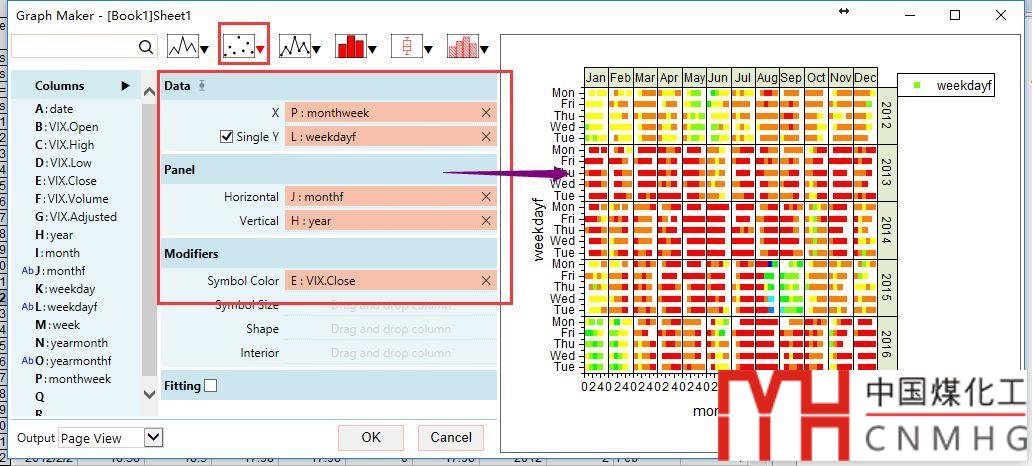Open dropdown arrow beside column bar icon
The image size is (1032, 466).
pyautogui.click(x=373, y=49)
